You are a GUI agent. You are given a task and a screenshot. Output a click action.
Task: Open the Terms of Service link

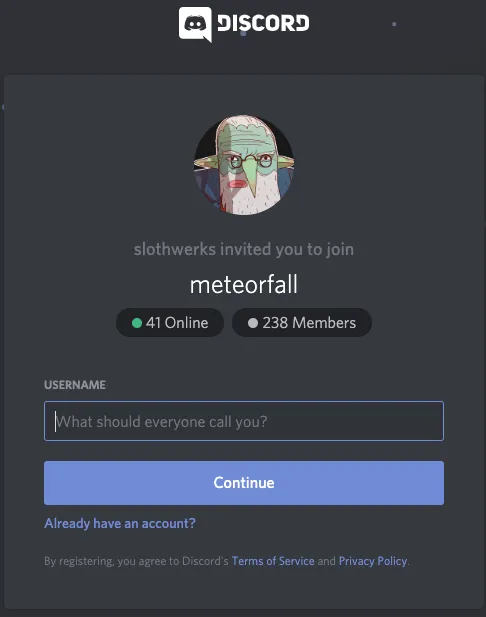273,561
